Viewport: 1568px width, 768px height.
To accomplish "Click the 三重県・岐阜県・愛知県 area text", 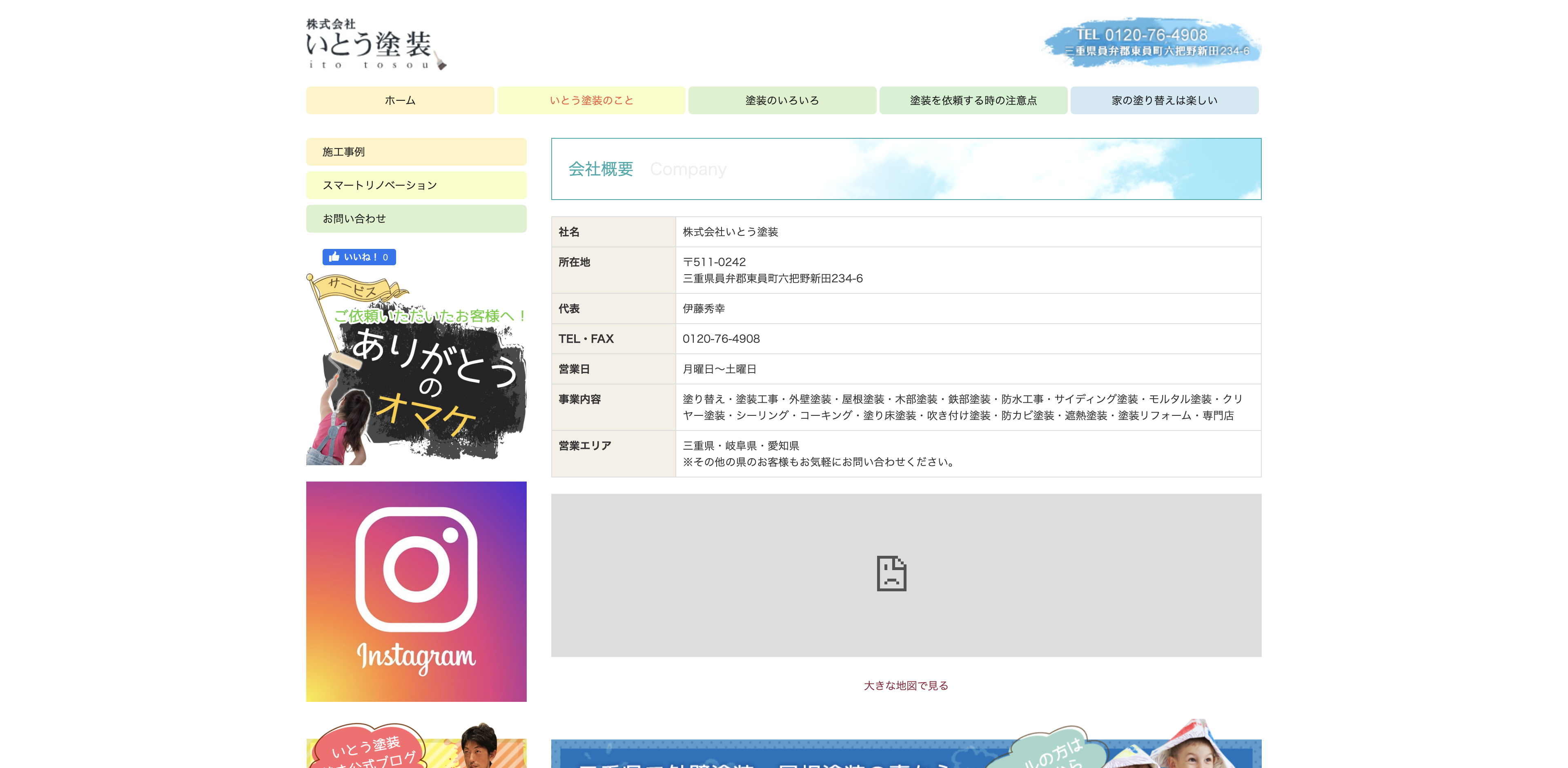I will pos(741,446).
